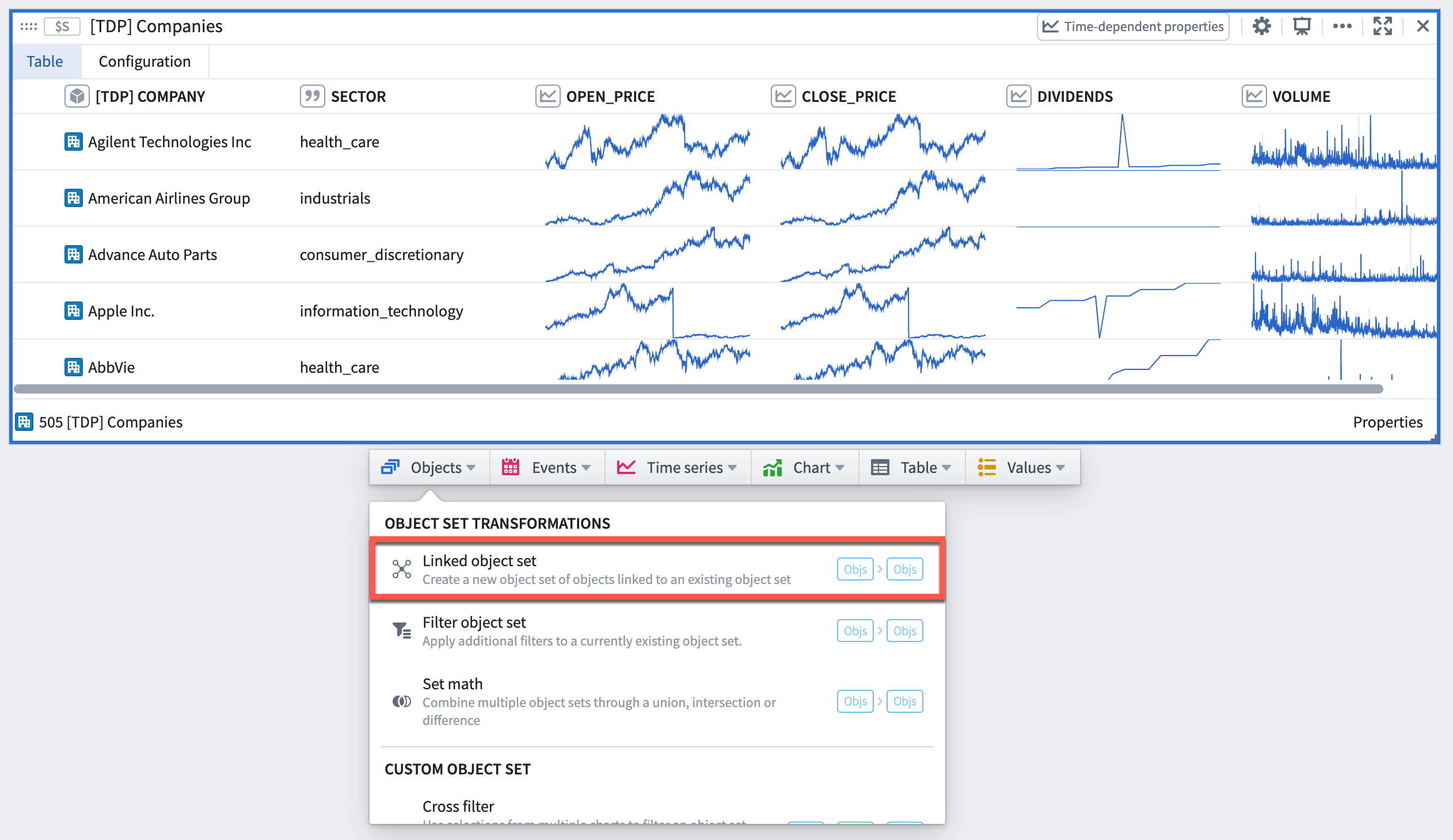Click the presentation screen icon
The image size is (1453, 840).
[1302, 26]
